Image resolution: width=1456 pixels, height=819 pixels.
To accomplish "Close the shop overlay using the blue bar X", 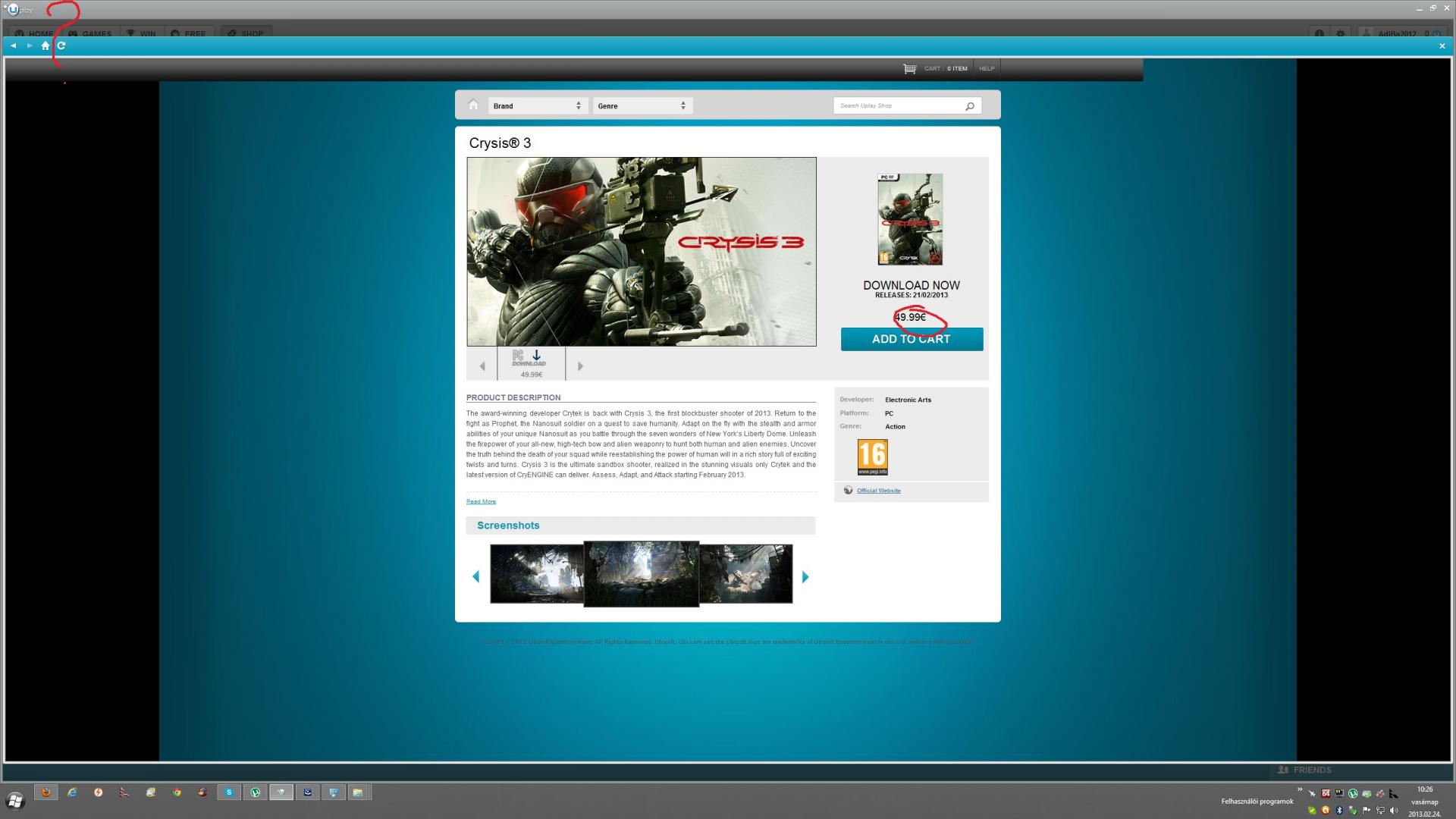I will [x=1442, y=46].
